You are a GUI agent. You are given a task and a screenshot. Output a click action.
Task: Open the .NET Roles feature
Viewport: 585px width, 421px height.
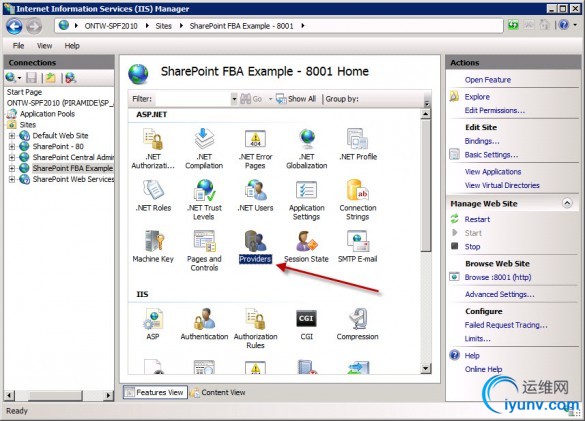[153, 196]
